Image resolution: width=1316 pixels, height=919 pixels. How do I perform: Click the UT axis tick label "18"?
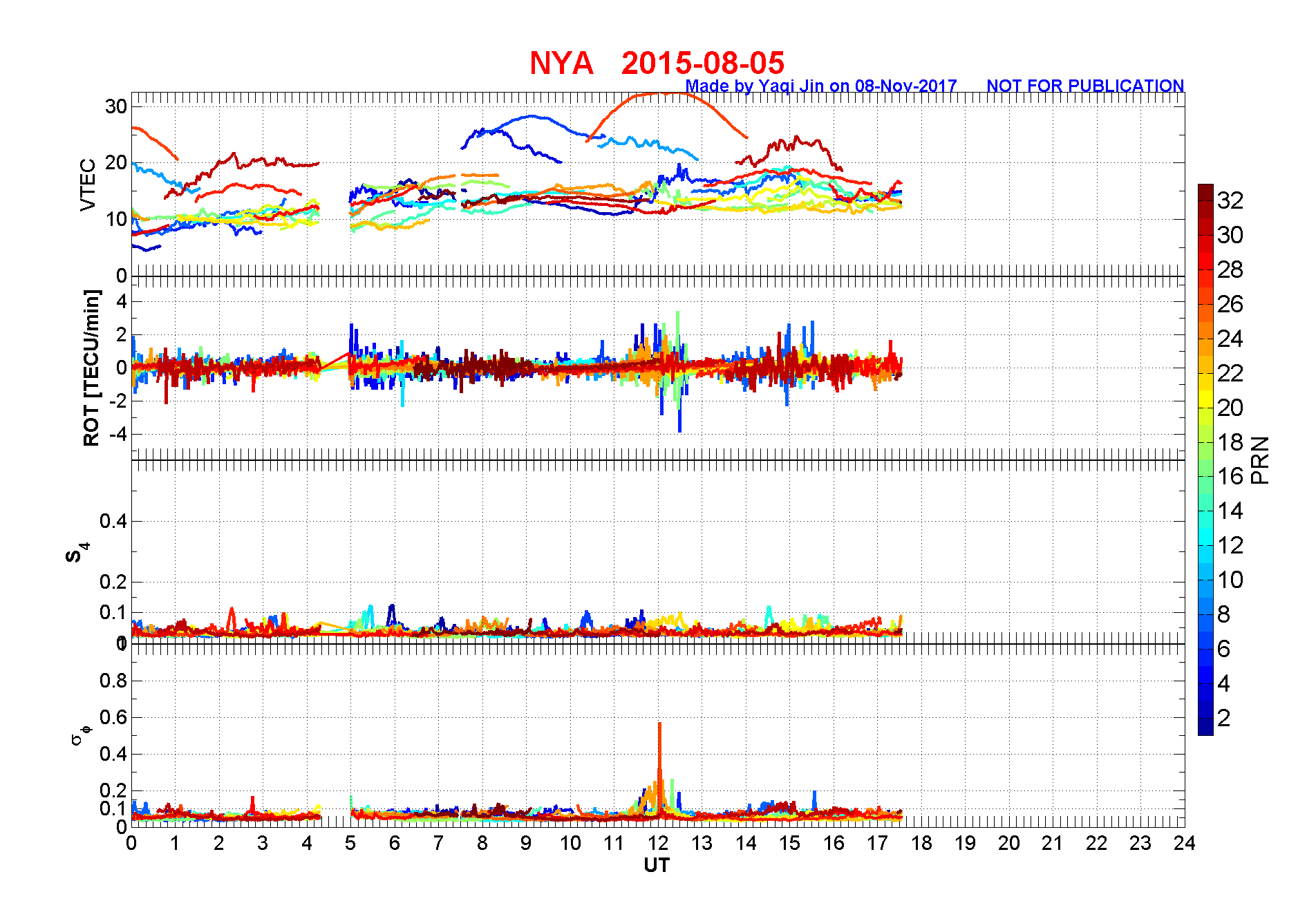coord(921,844)
